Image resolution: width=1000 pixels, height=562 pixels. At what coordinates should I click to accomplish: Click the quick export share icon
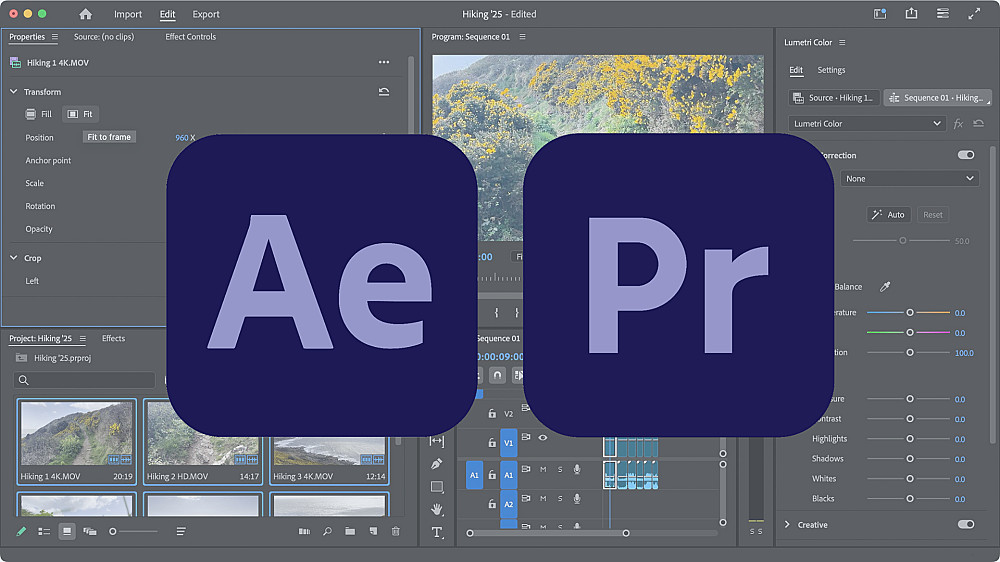click(911, 13)
